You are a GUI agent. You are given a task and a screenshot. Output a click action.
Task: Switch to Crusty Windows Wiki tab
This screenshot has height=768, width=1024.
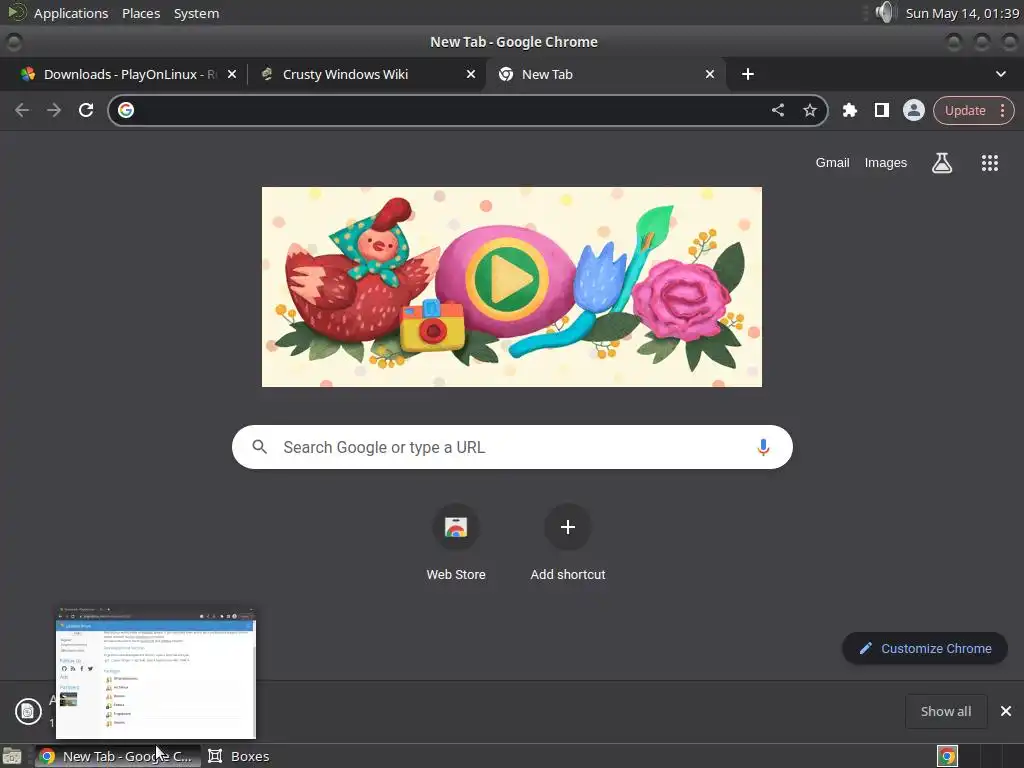(x=367, y=74)
